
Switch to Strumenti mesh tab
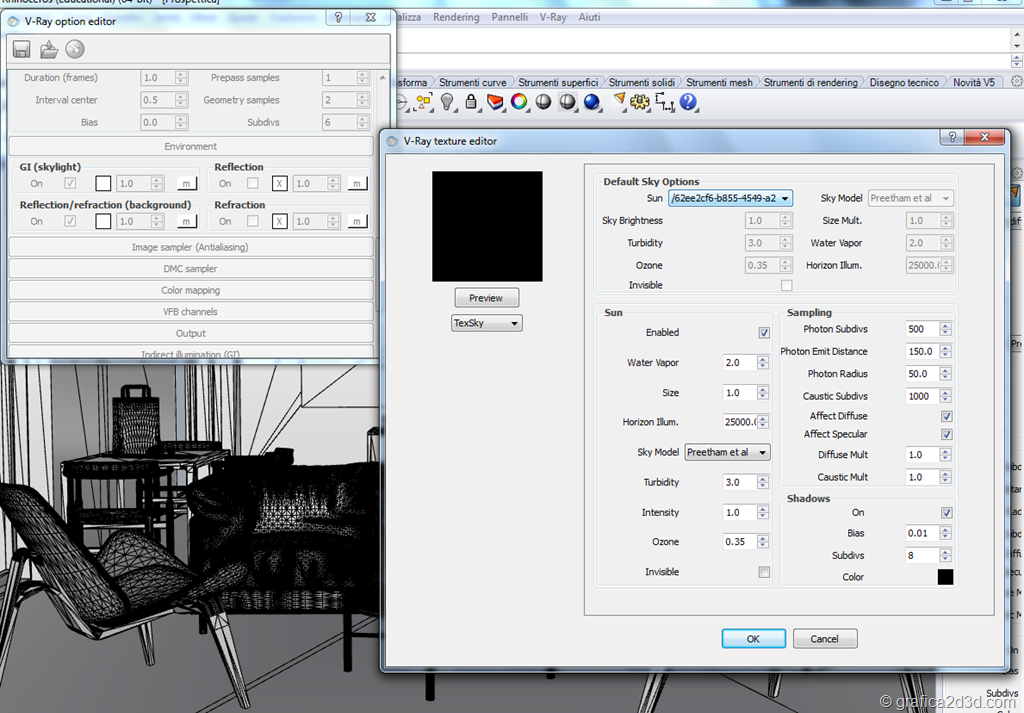719,82
